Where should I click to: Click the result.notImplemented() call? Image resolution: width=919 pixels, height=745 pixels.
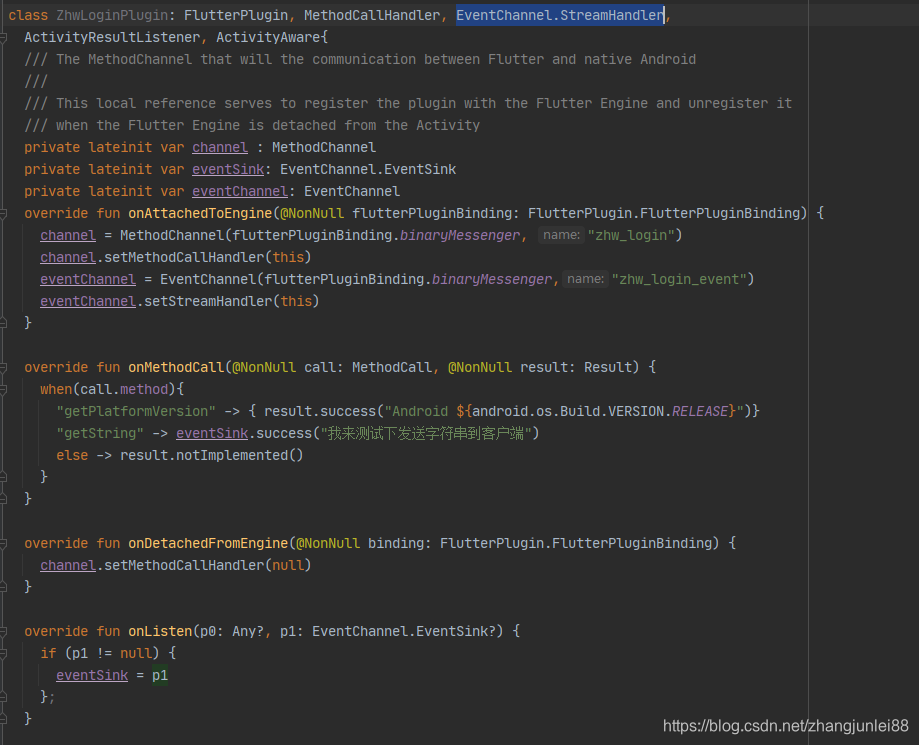tap(212, 455)
